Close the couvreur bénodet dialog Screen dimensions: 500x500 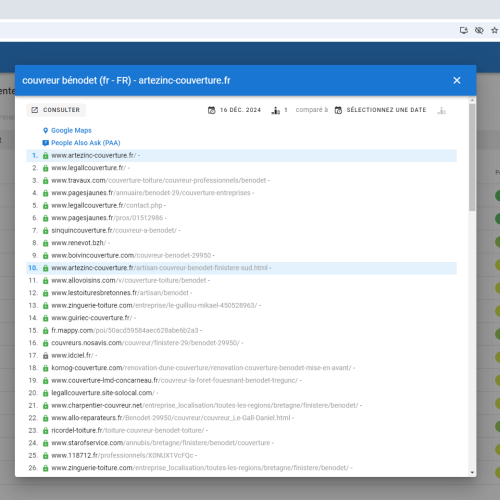(x=457, y=80)
